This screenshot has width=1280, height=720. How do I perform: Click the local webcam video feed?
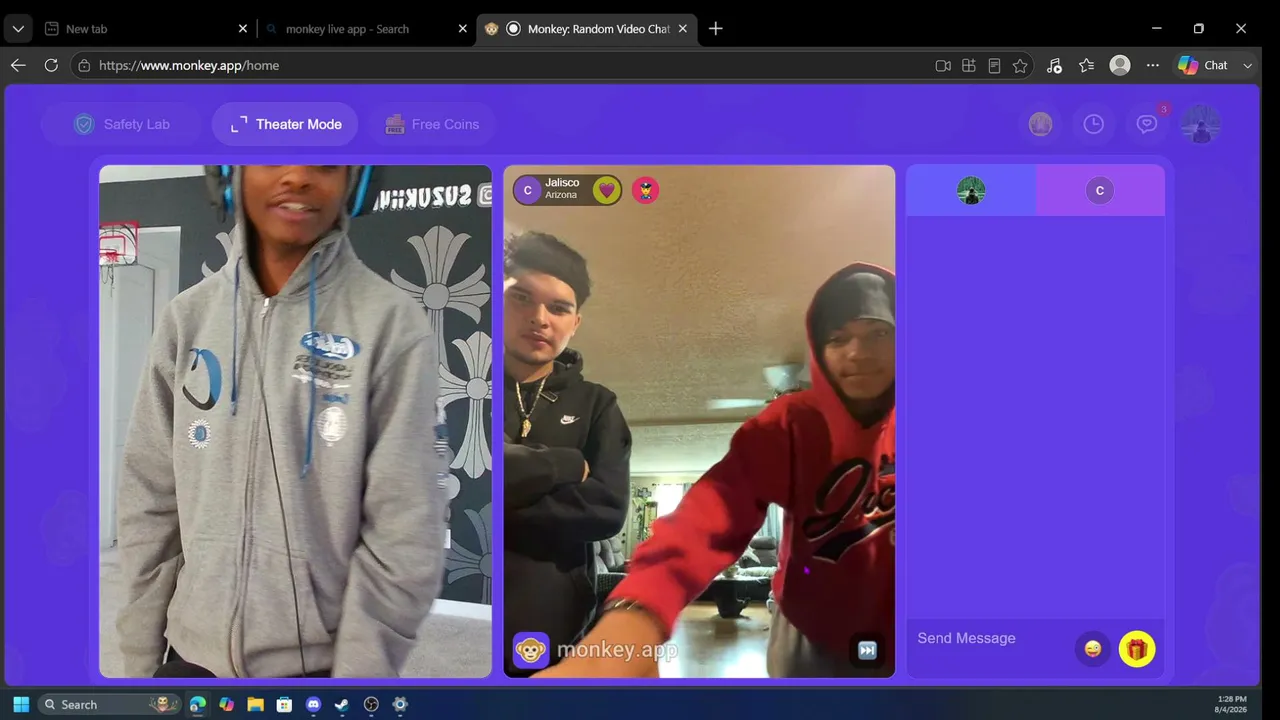click(x=295, y=421)
